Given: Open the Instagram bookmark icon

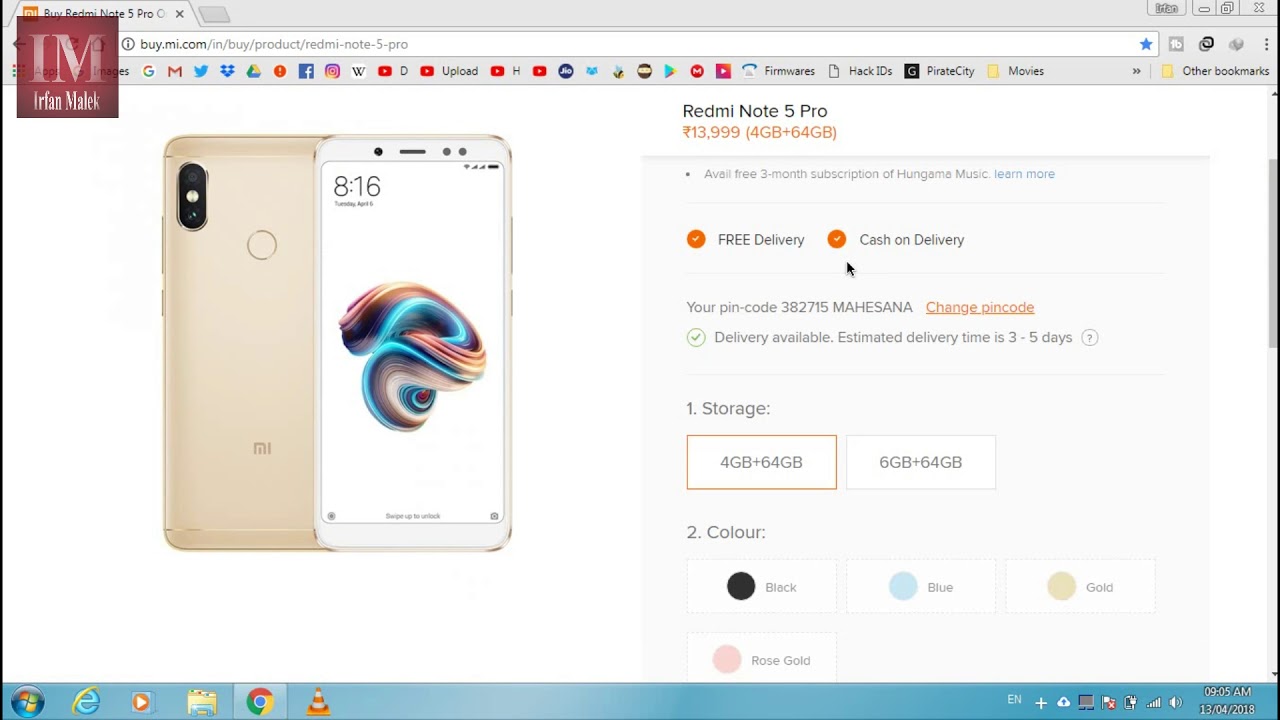Looking at the screenshot, I should [x=332, y=71].
